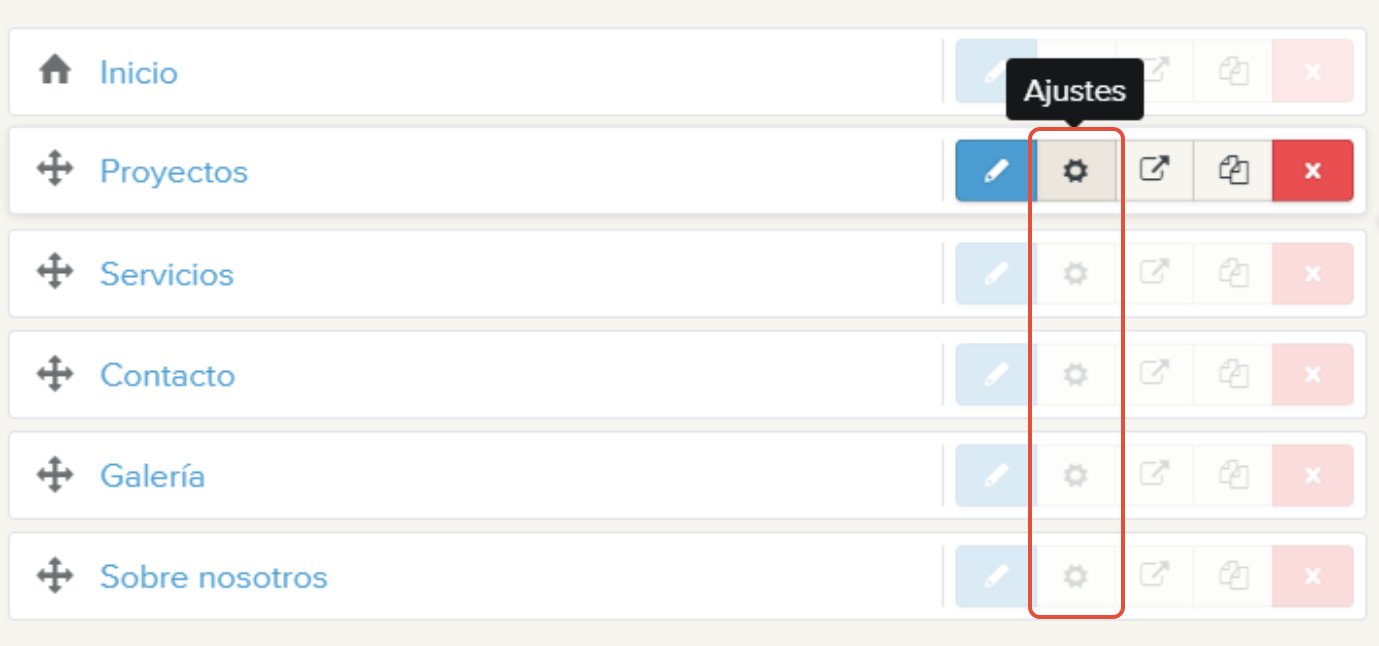1379x646 pixels.
Task: Duplicate the Proyectos page with copy icon
Action: click(x=1233, y=171)
